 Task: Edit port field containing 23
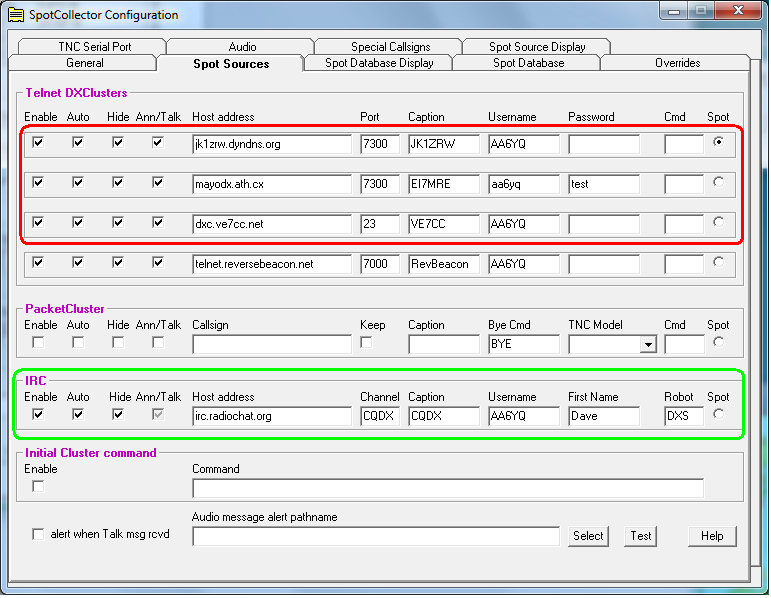(380, 224)
